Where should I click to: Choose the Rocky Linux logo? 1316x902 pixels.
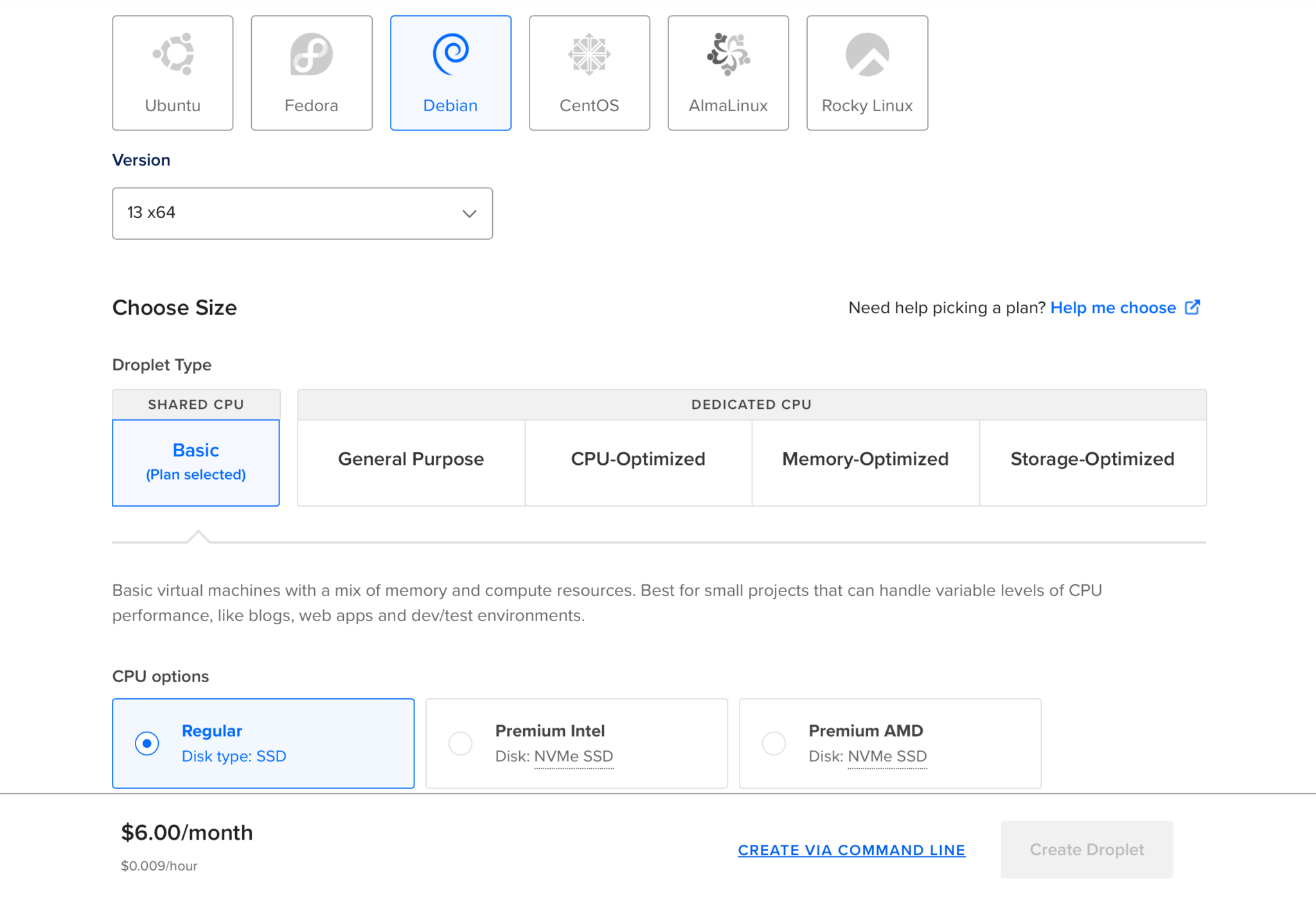click(x=867, y=54)
